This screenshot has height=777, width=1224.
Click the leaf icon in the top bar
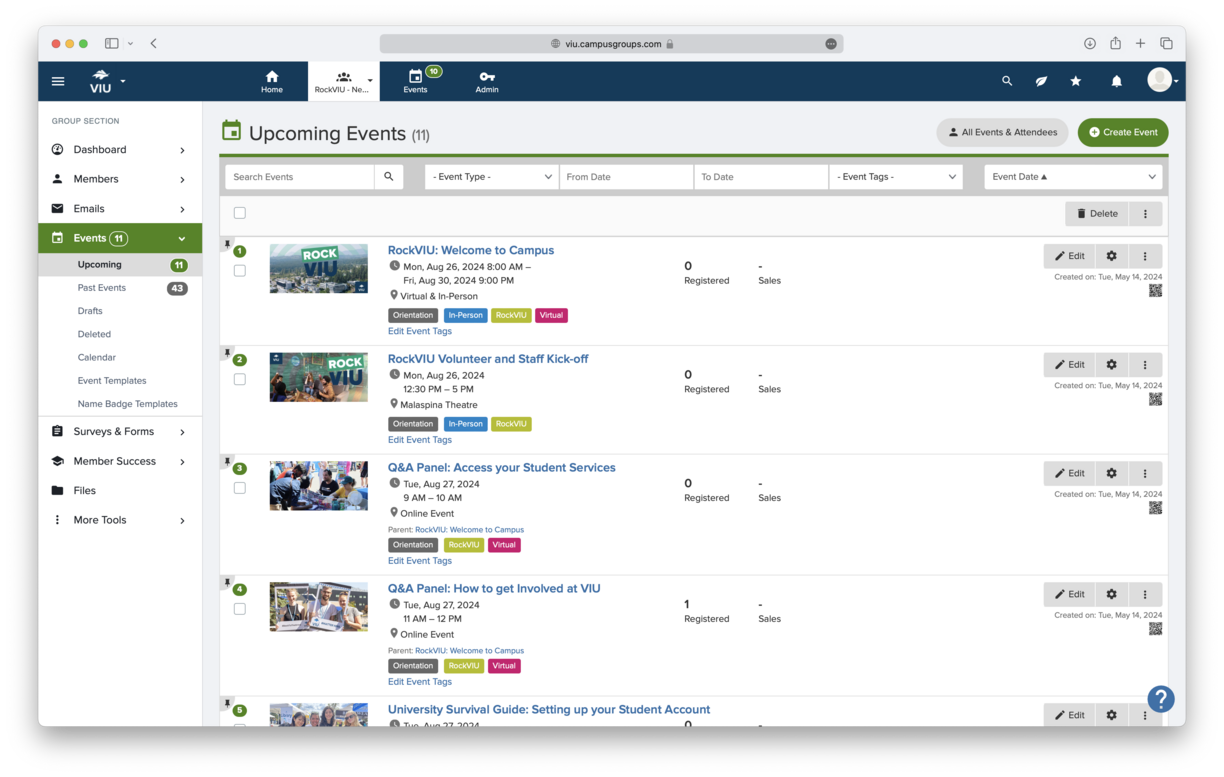click(x=1041, y=81)
